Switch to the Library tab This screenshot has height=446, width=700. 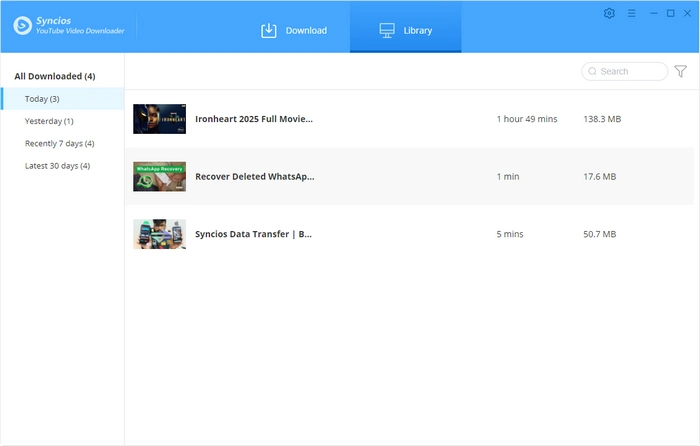coord(405,30)
